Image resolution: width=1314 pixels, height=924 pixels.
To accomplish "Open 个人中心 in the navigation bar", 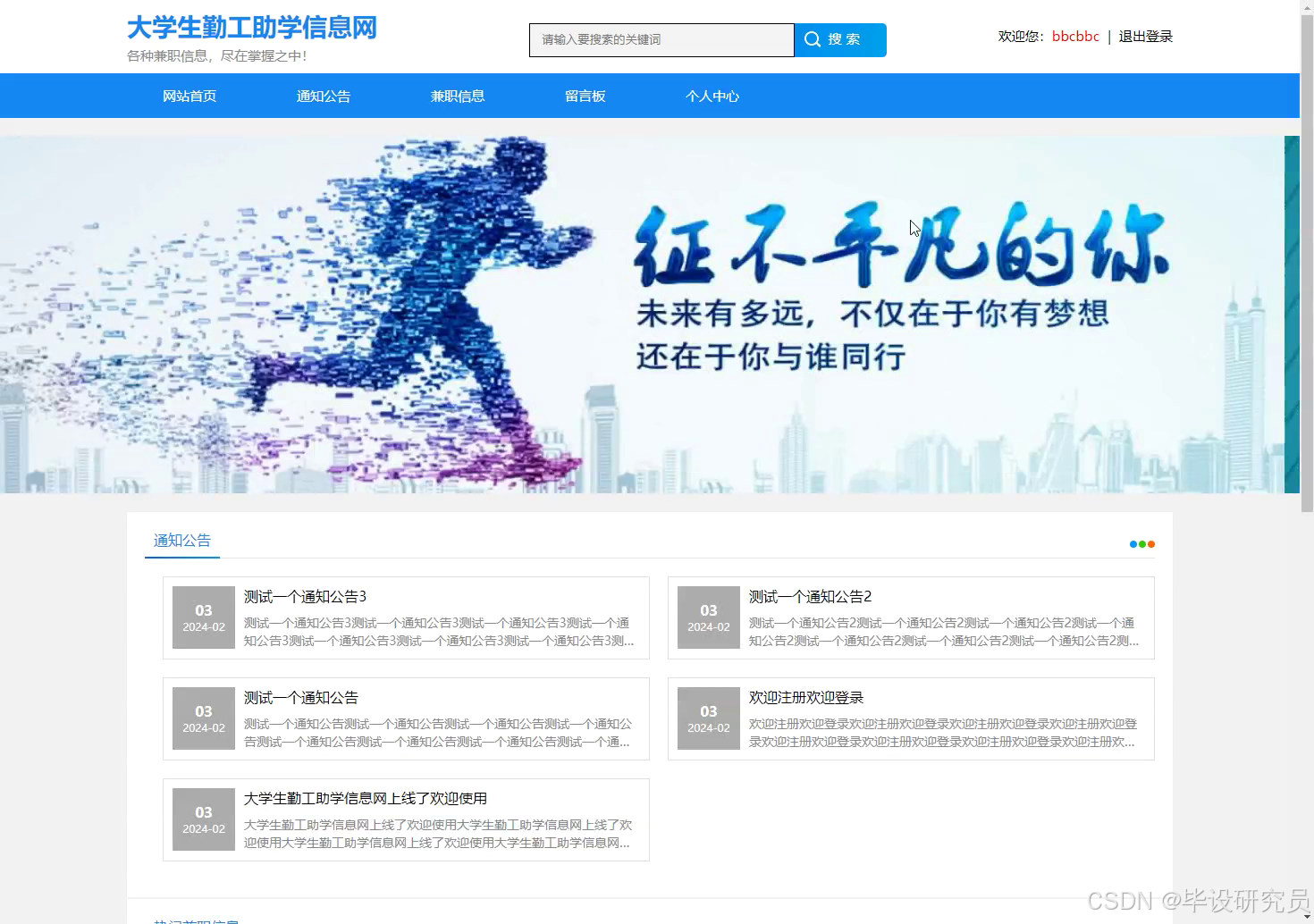I will [x=712, y=96].
